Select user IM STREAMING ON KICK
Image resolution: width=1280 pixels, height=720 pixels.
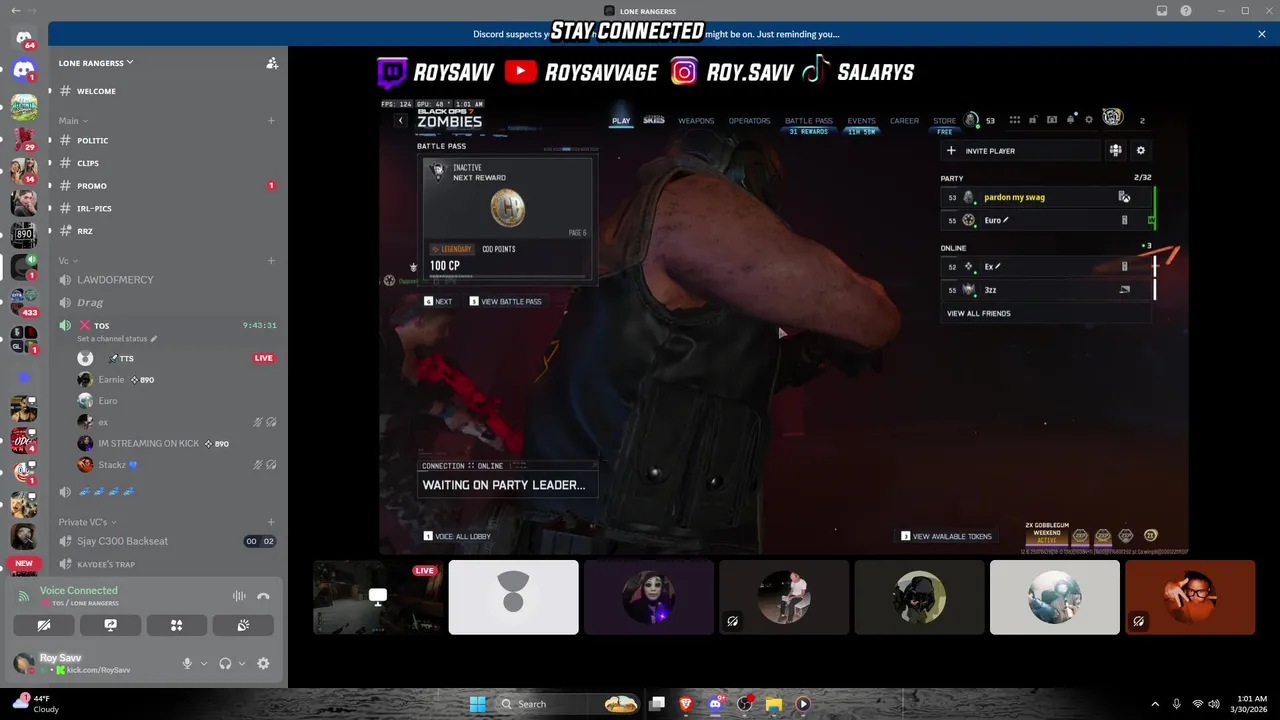pyautogui.click(x=176, y=443)
